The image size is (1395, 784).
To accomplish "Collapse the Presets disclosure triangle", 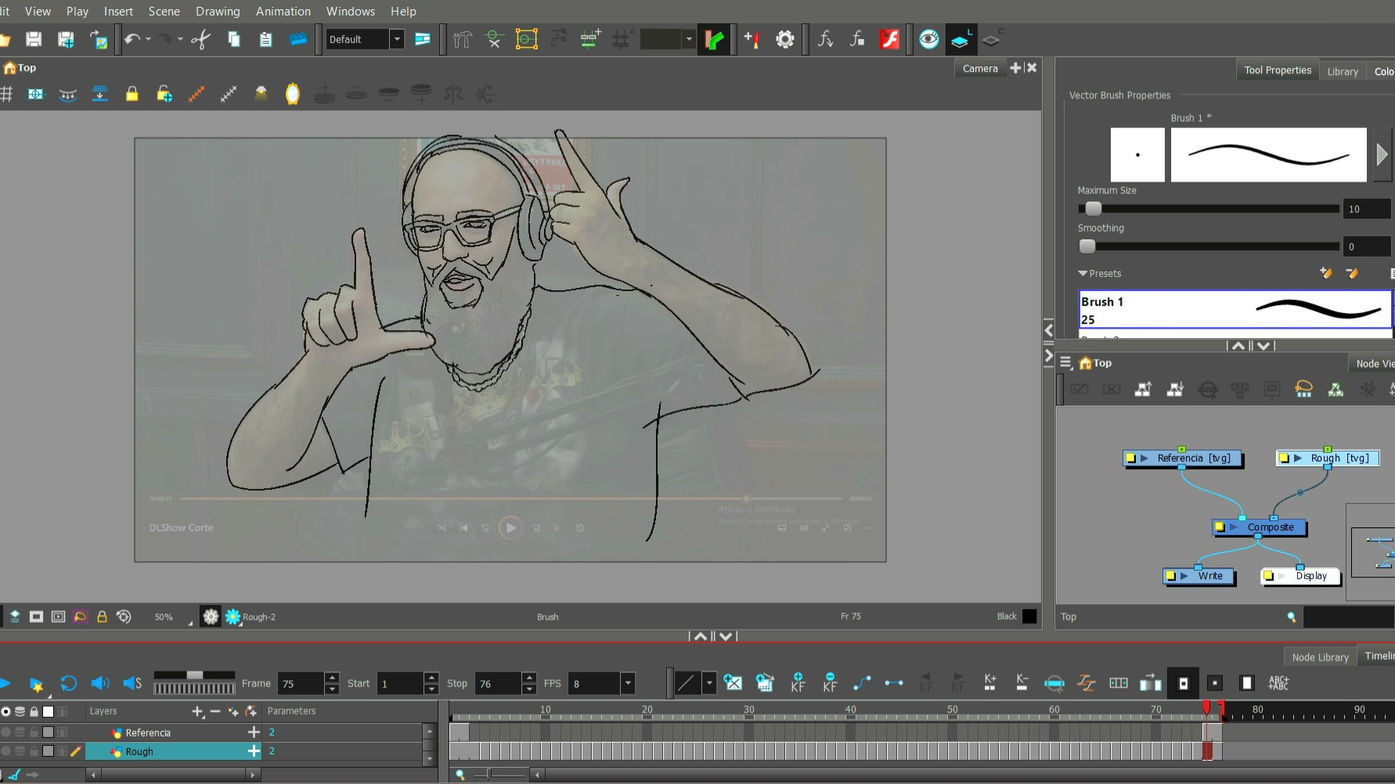I will [x=1083, y=273].
